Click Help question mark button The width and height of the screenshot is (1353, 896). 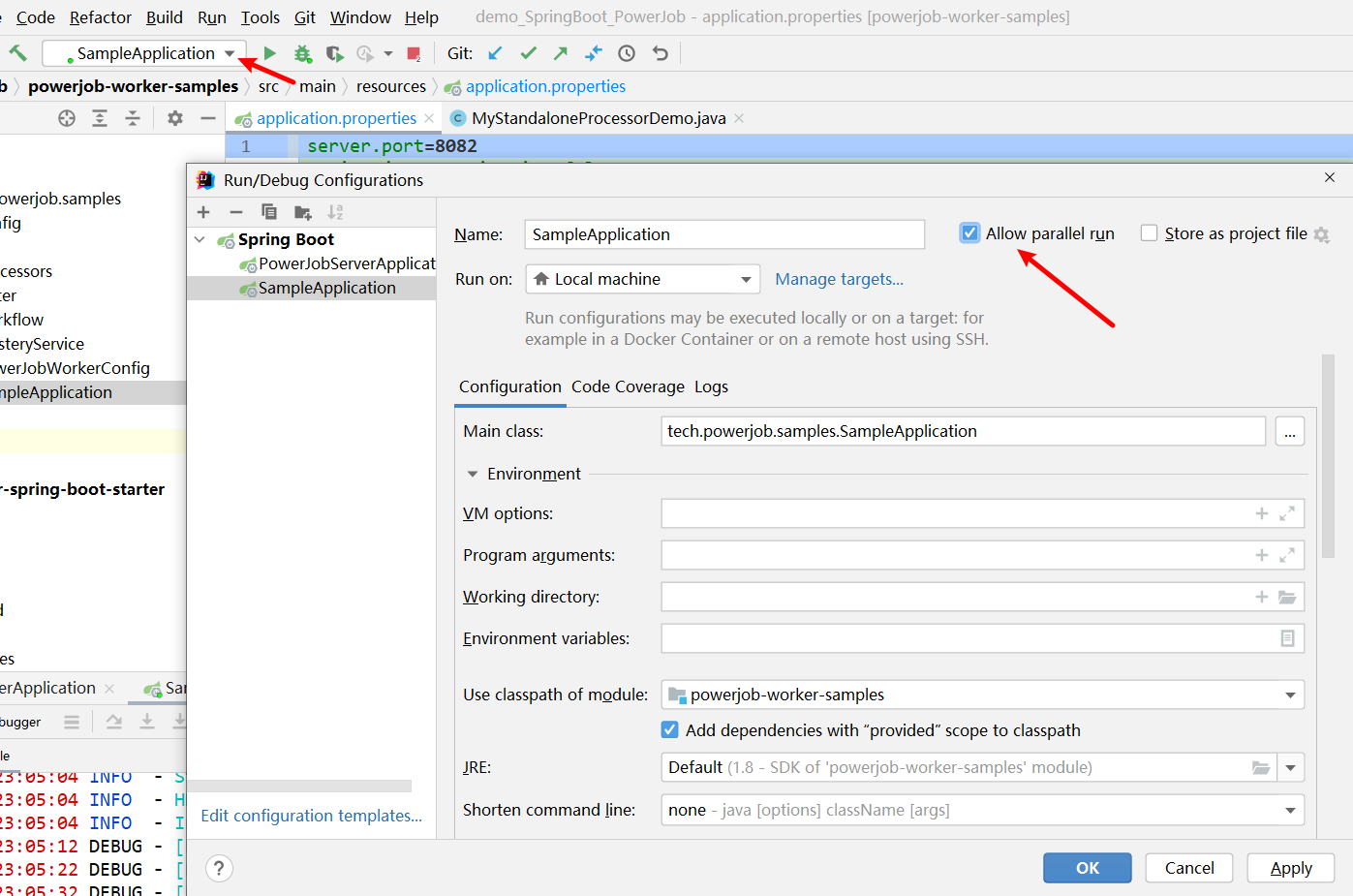pyautogui.click(x=220, y=868)
